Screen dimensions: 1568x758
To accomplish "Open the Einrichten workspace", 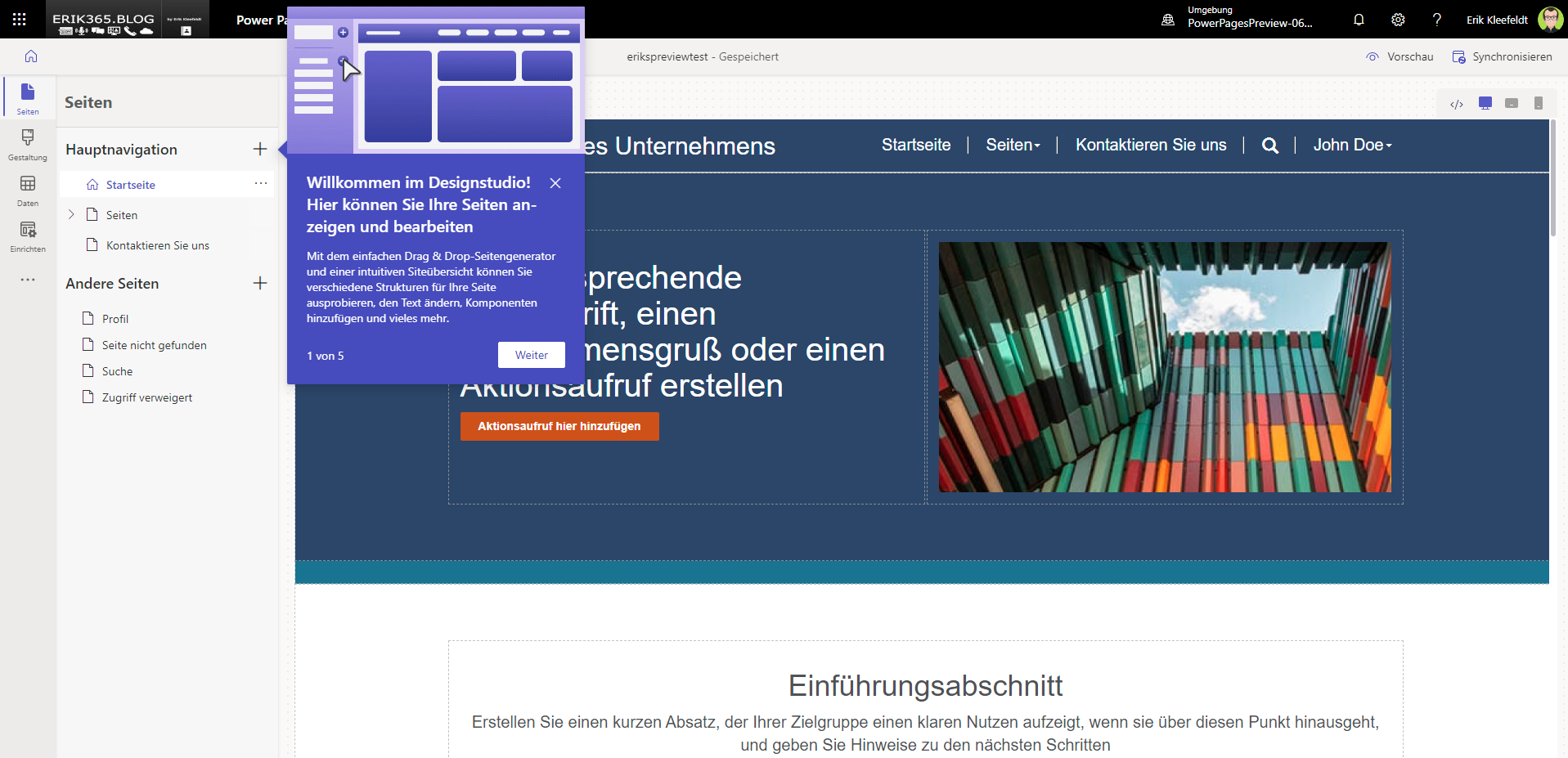I will 28,235.
